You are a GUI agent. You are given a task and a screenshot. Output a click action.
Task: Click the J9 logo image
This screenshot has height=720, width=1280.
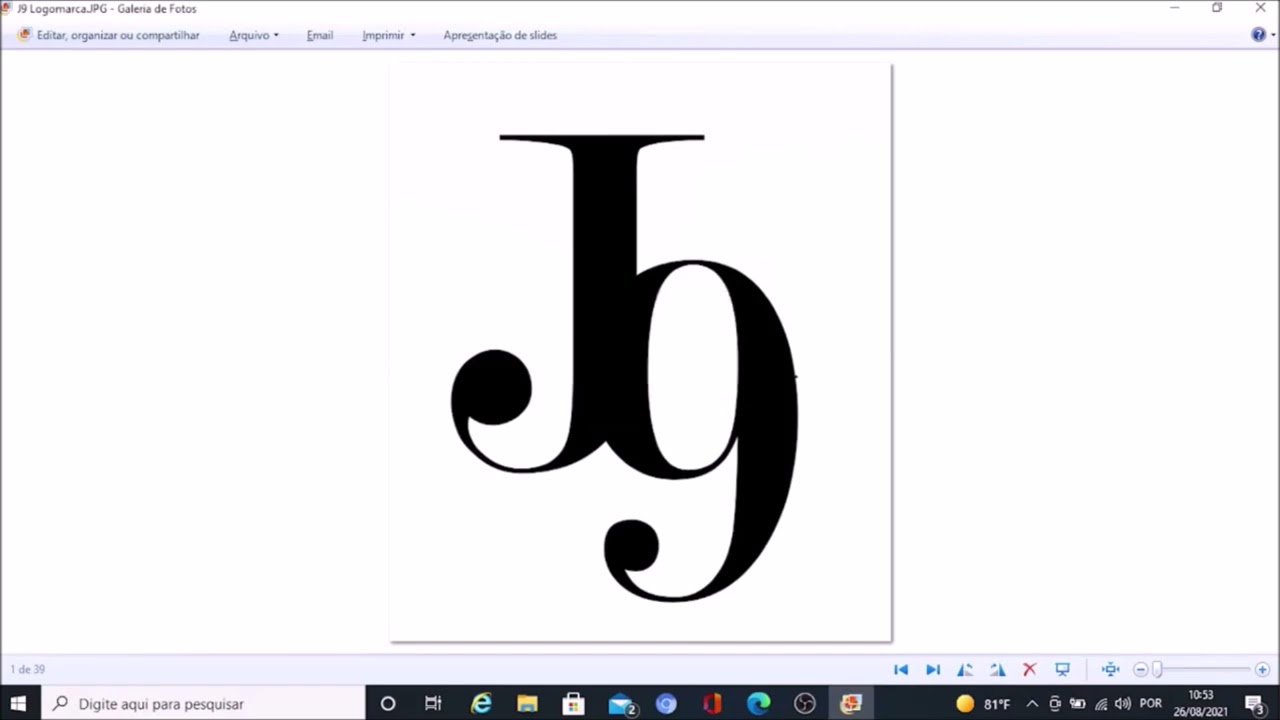640,352
